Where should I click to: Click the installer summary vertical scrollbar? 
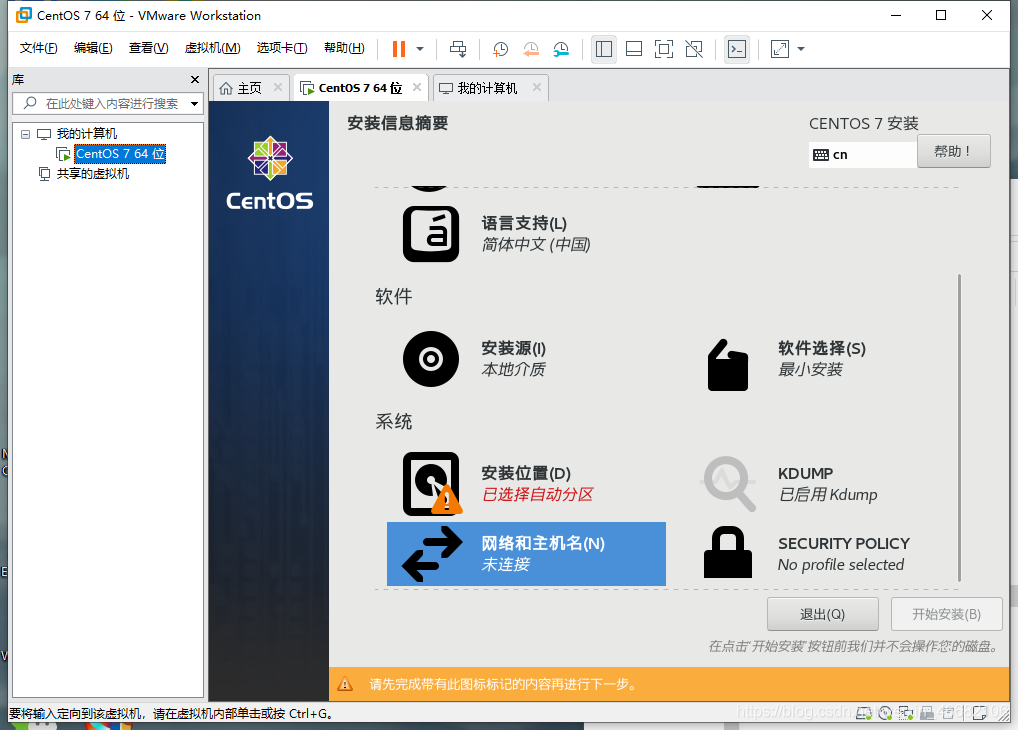click(959, 427)
